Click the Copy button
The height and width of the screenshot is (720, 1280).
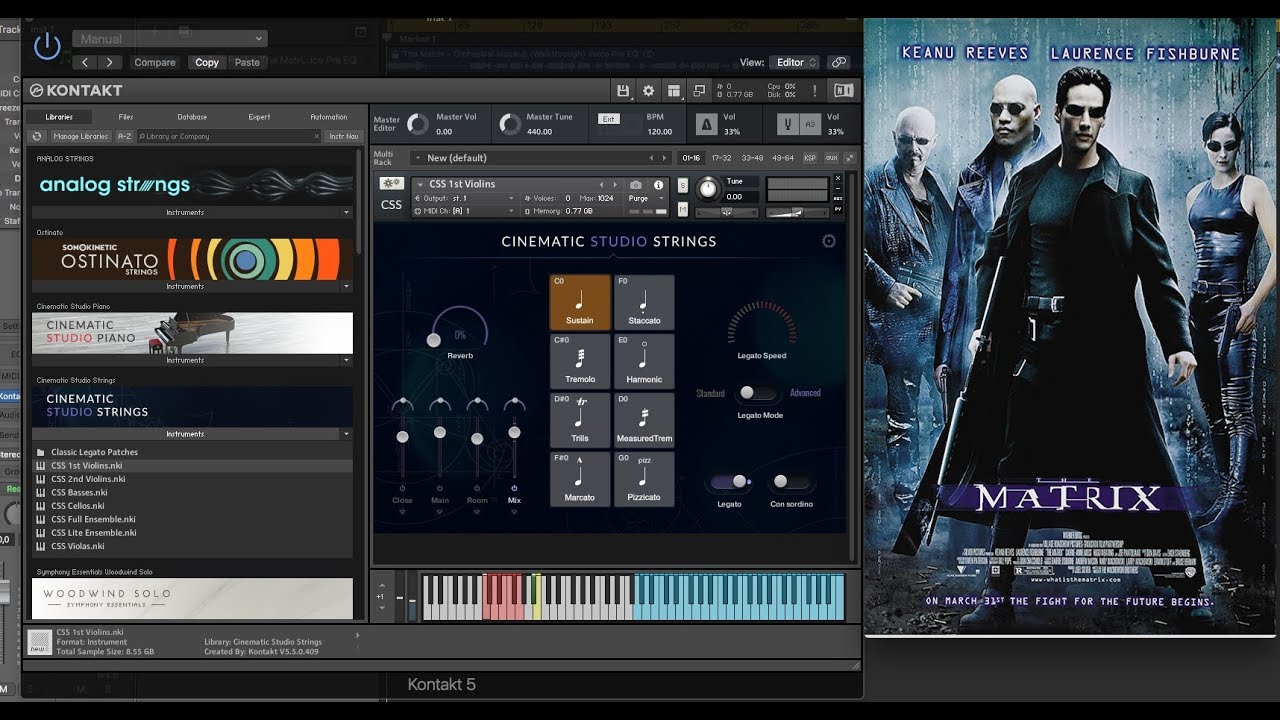207,62
